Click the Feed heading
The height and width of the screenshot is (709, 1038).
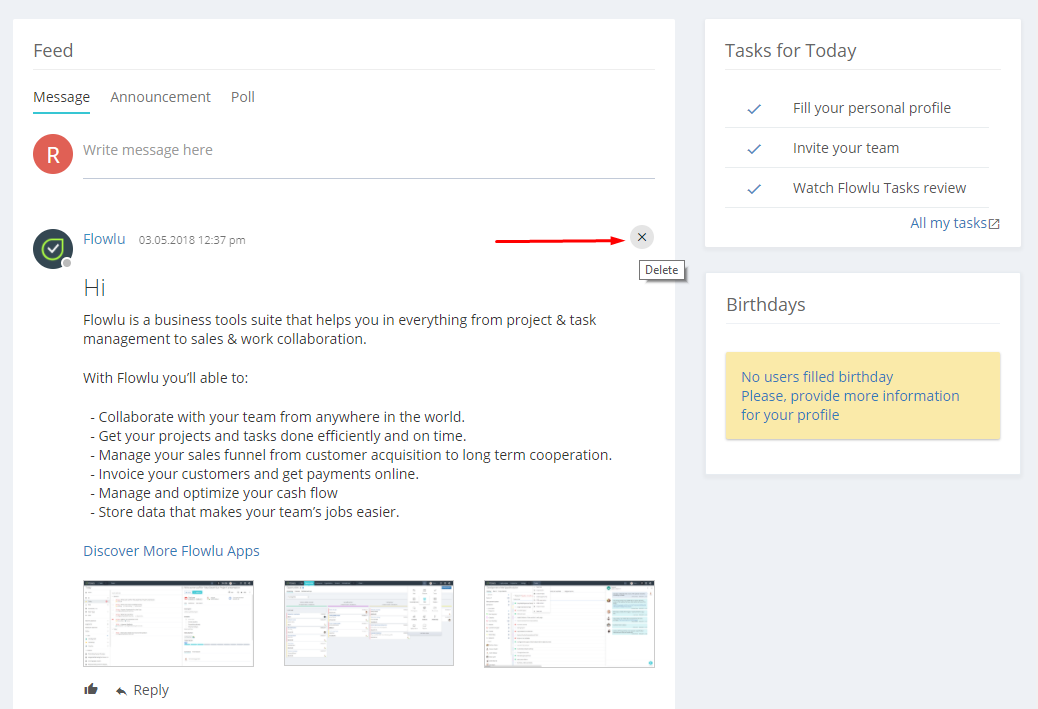point(53,51)
